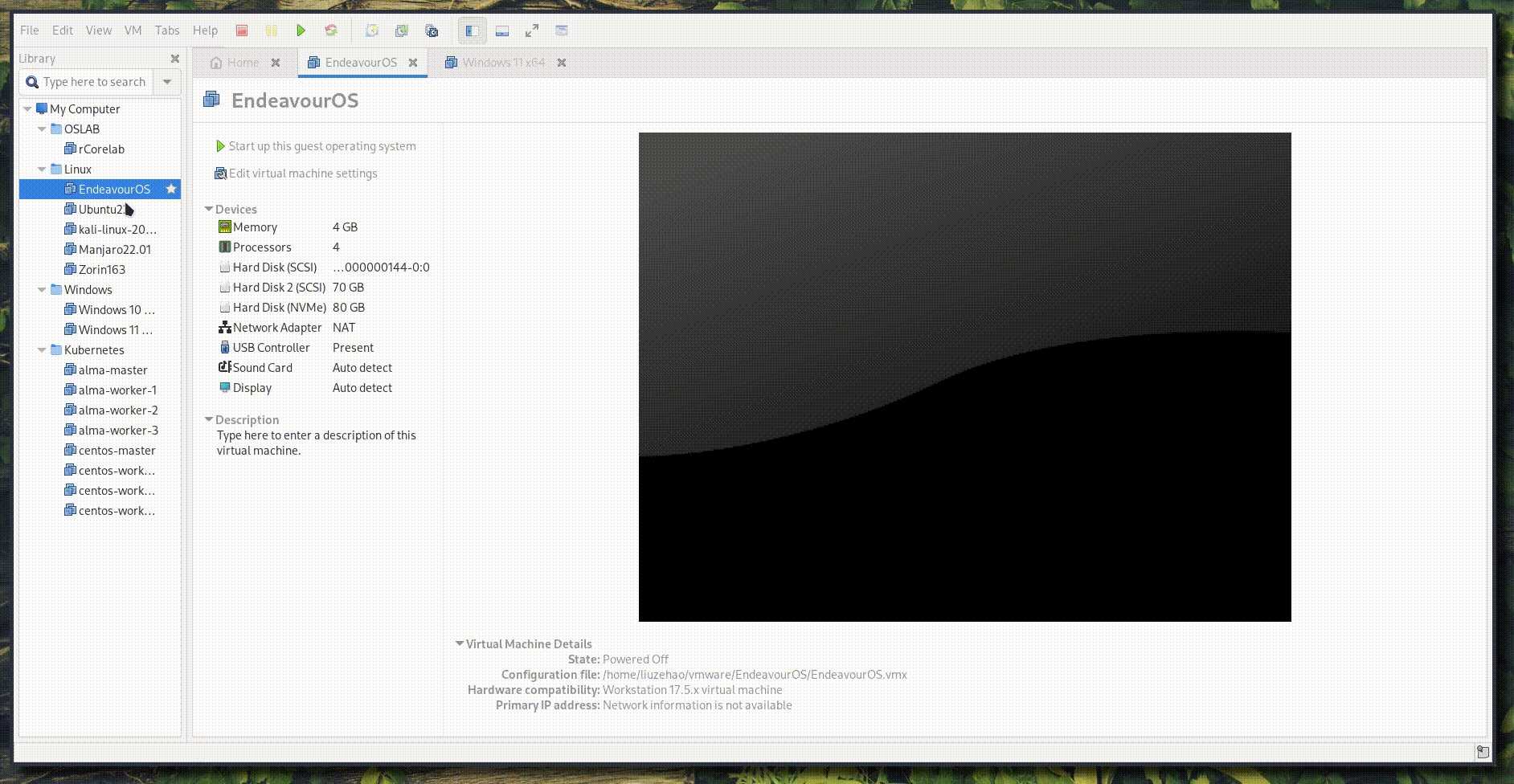Open the File menu
1514x784 pixels.
[x=30, y=31]
